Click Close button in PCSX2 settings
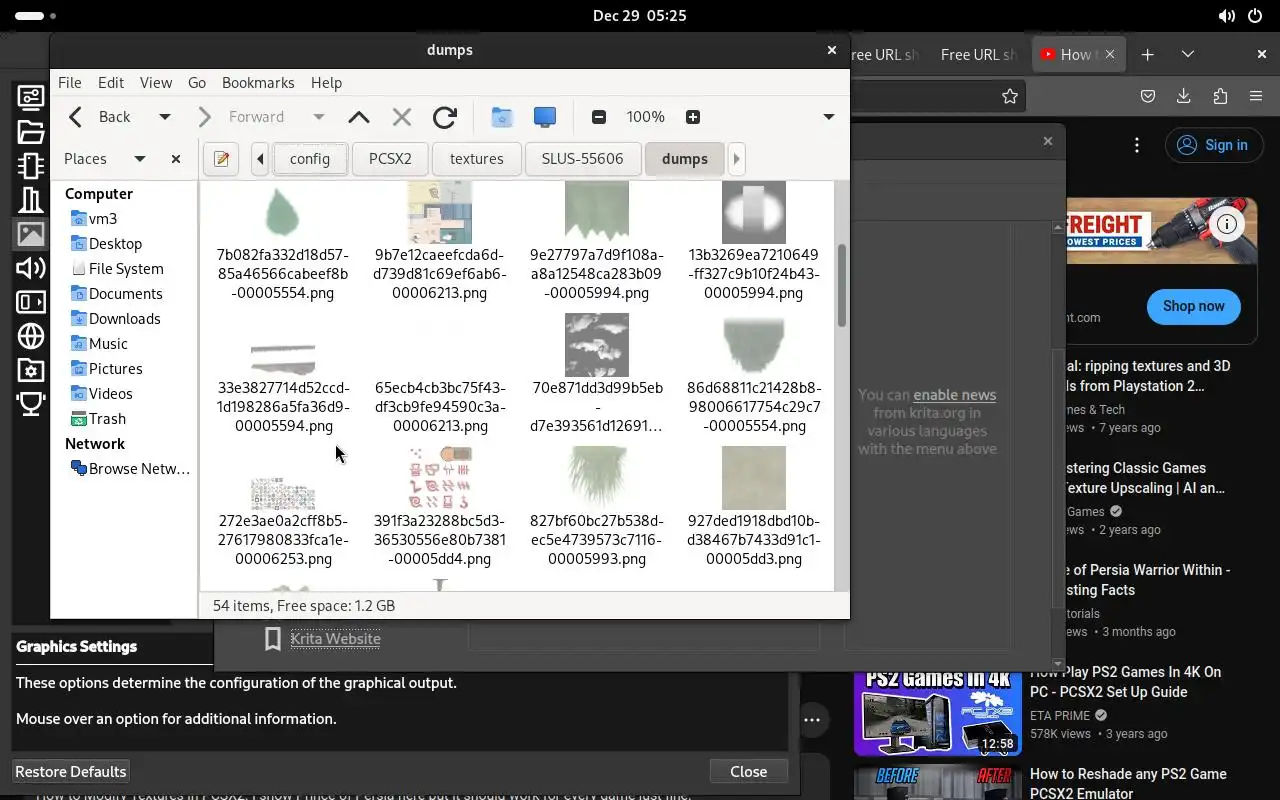Image resolution: width=1280 pixels, height=800 pixels. [749, 772]
